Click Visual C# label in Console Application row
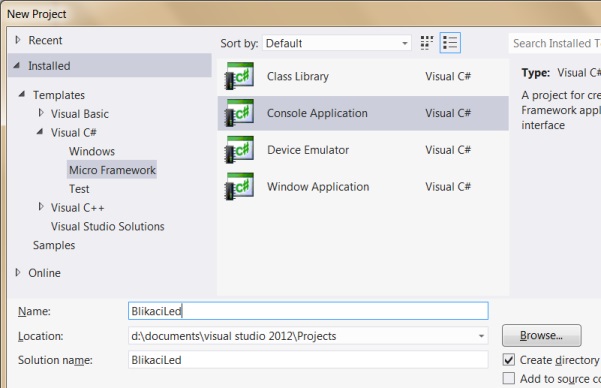601x388 pixels. (x=448, y=113)
